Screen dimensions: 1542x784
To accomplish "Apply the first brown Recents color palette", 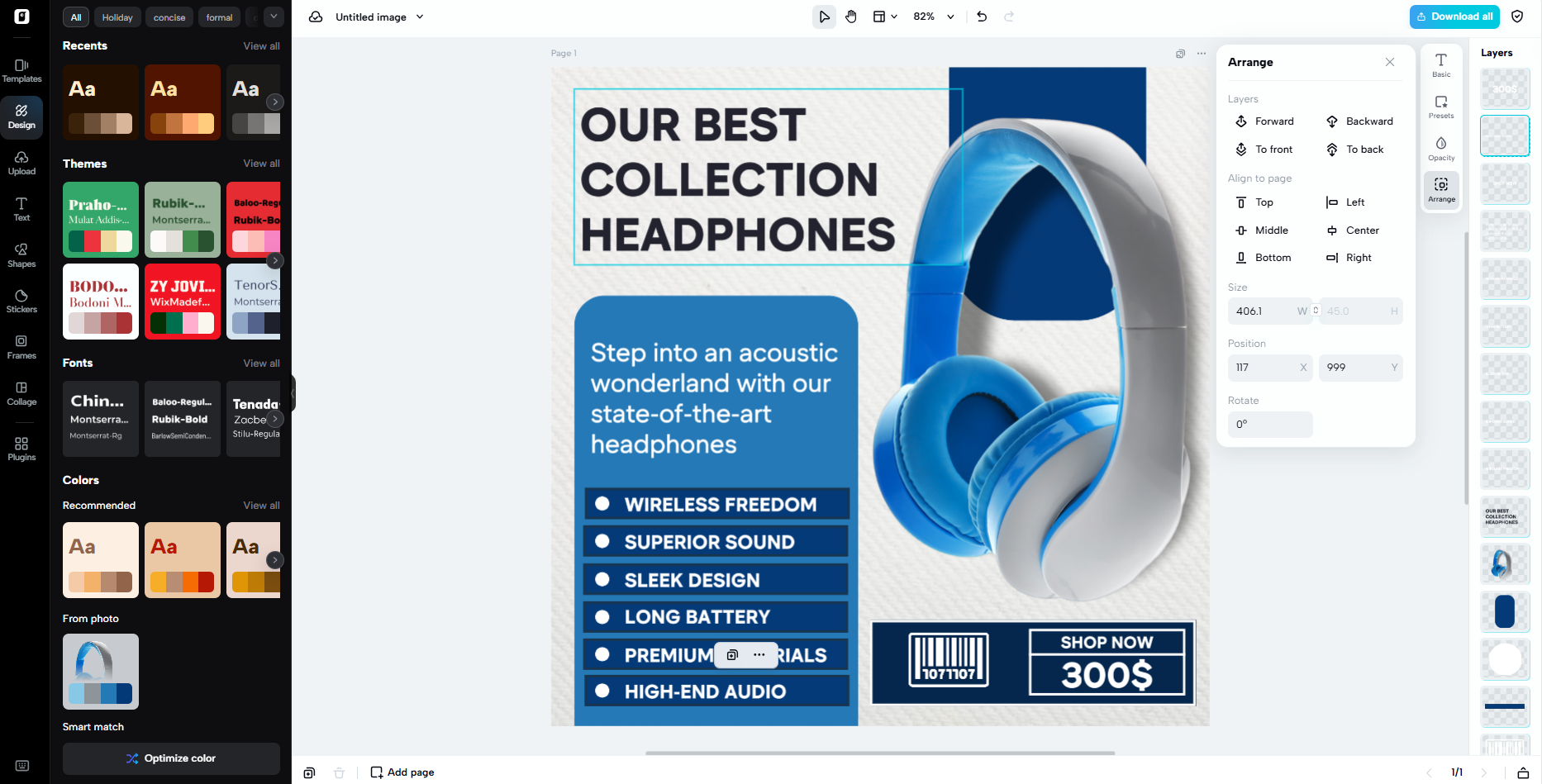I will pos(101,102).
